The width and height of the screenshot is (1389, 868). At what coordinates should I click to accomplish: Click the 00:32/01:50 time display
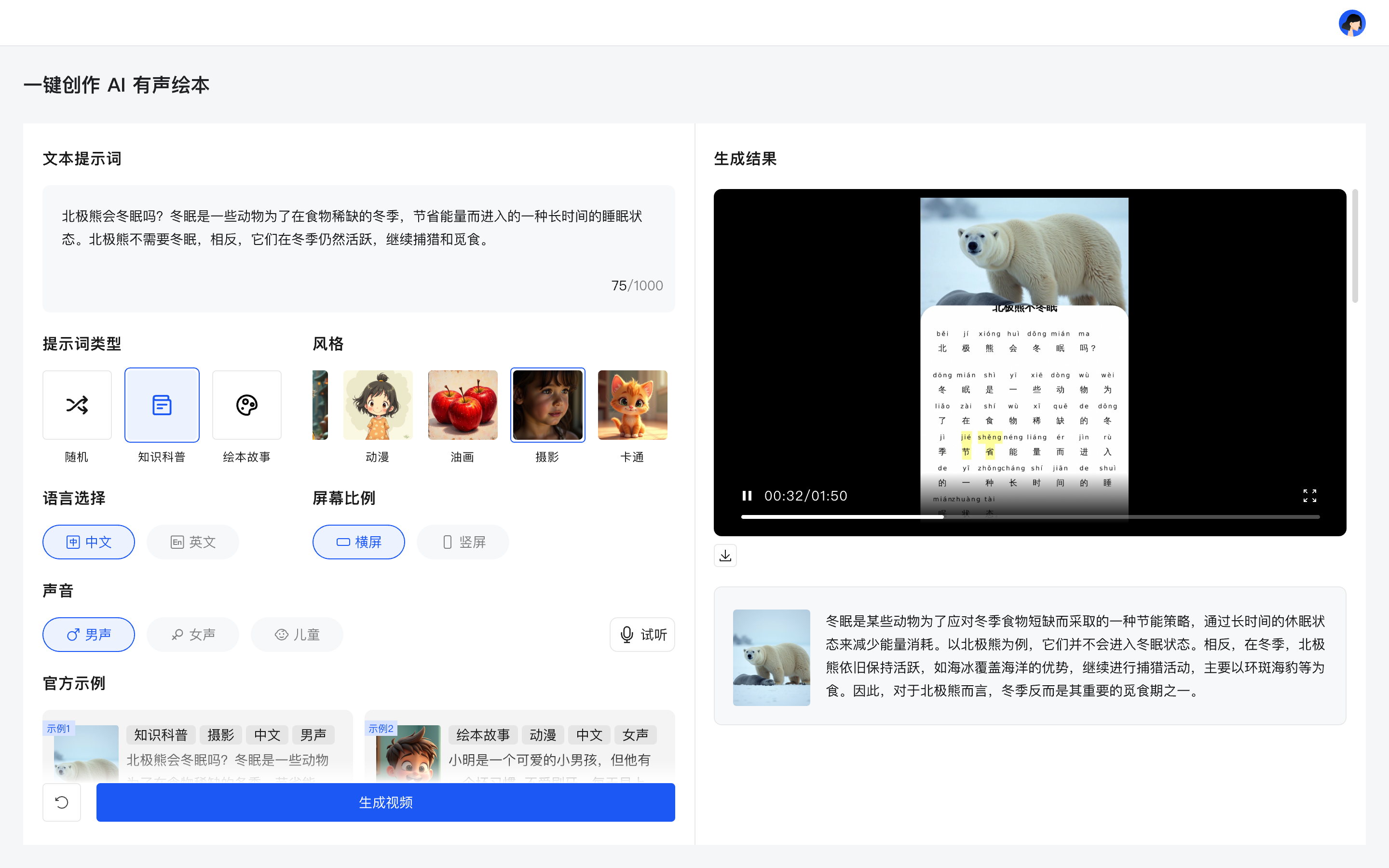click(806, 495)
